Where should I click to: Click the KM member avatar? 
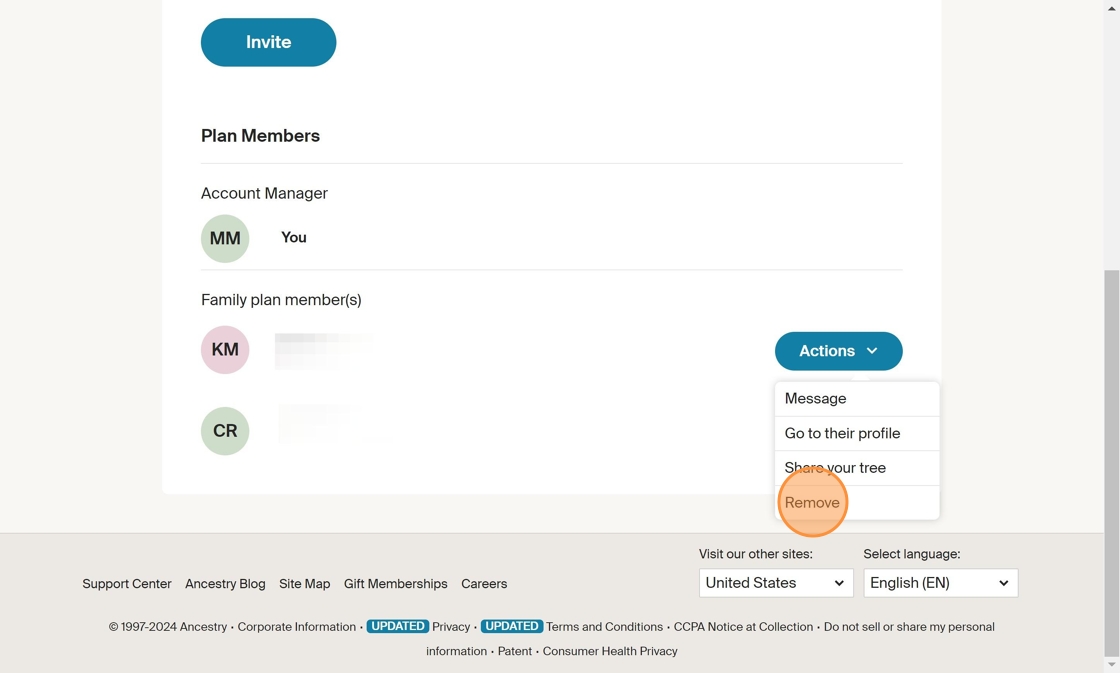(225, 350)
